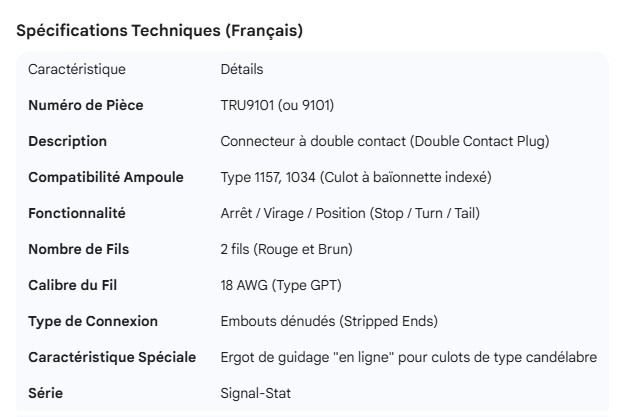Click the 'Type de Connexion' row label
The width and height of the screenshot is (620, 417).
(93, 321)
